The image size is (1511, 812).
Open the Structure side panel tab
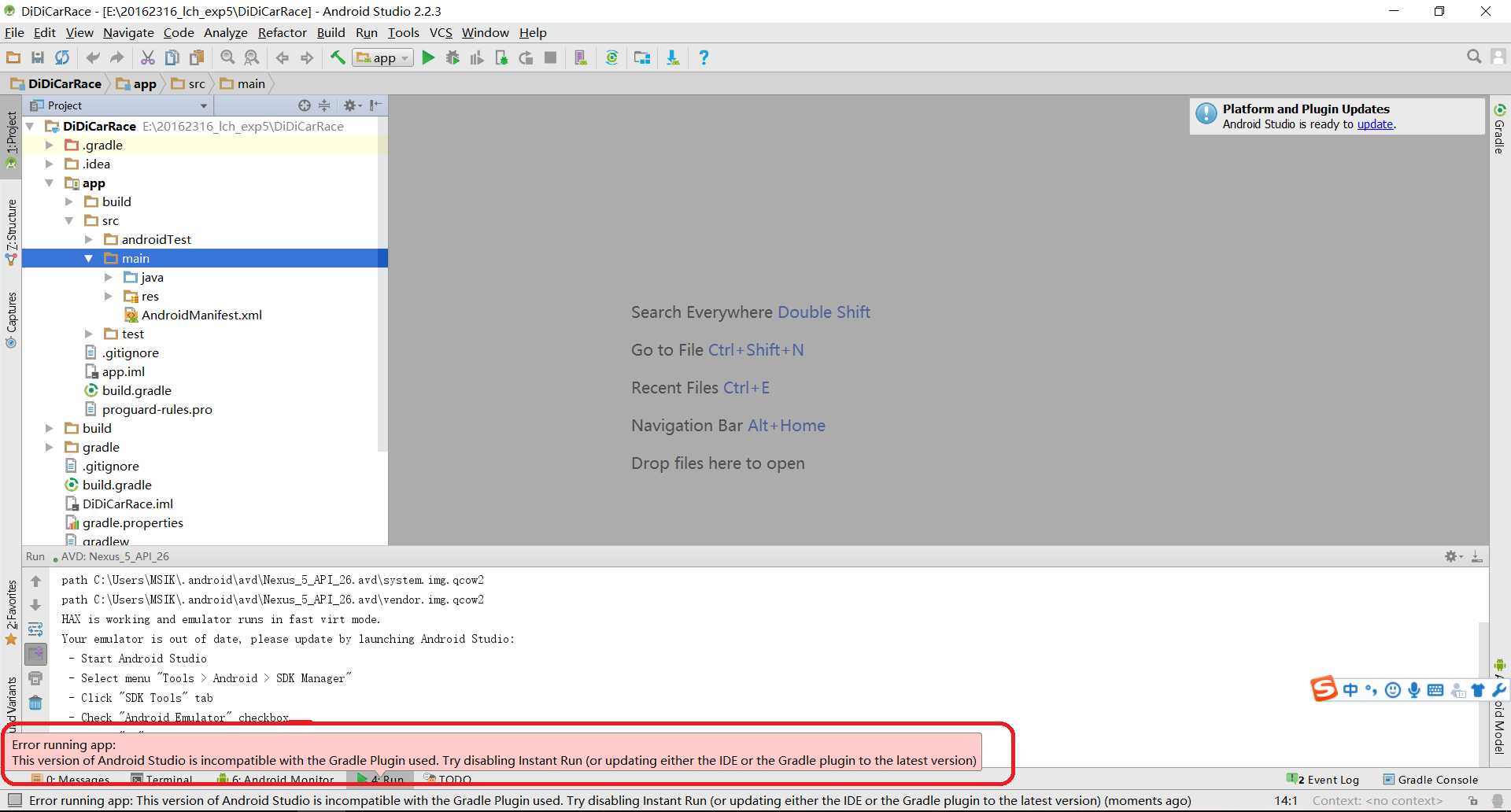click(x=11, y=232)
